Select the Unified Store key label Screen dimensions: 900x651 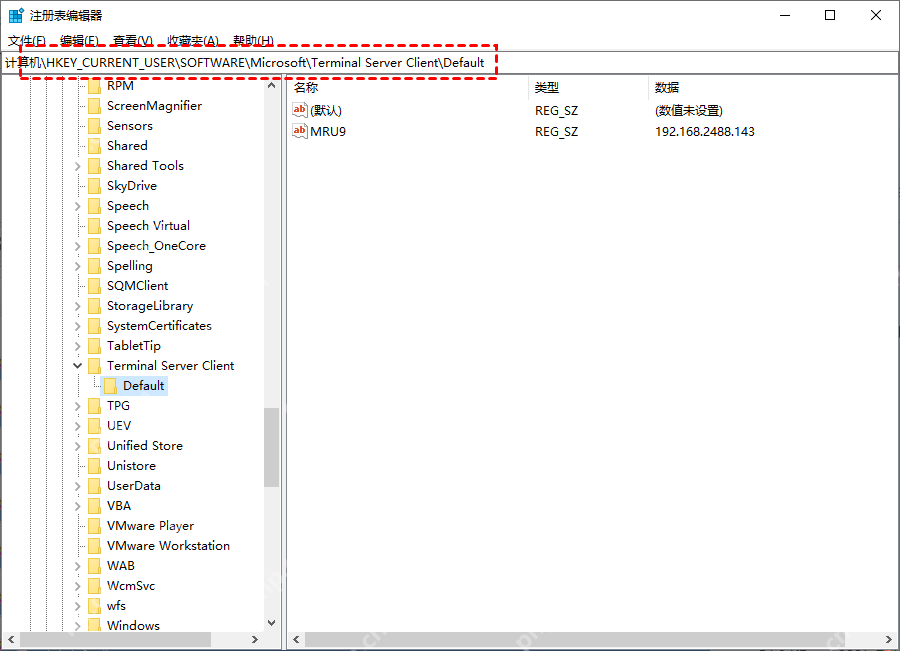[x=145, y=445]
